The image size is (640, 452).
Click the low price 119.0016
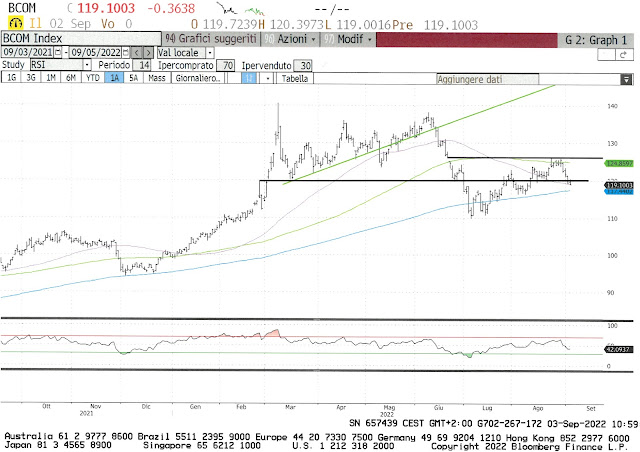364,24
